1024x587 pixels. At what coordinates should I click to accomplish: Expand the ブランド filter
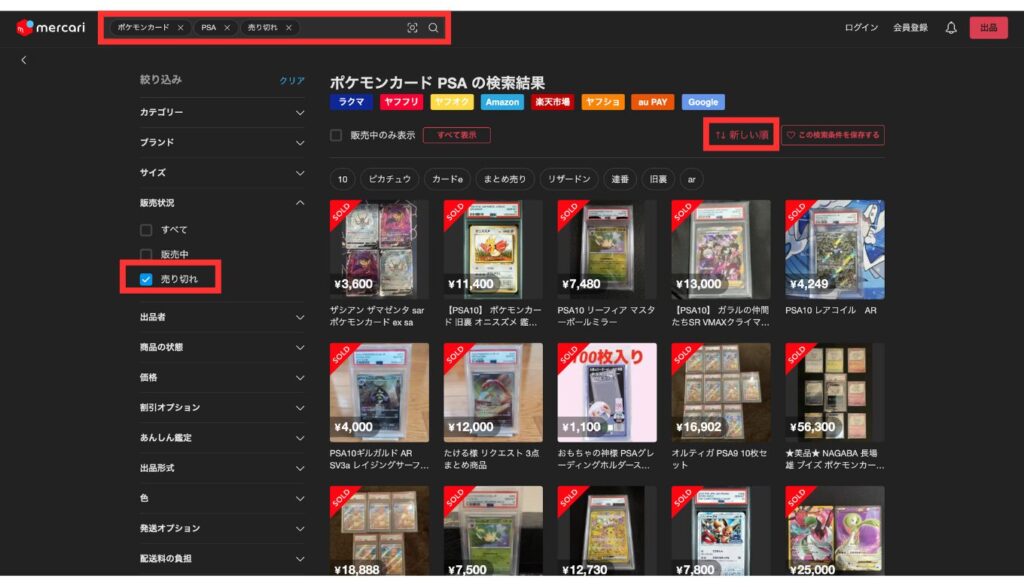(x=222, y=142)
